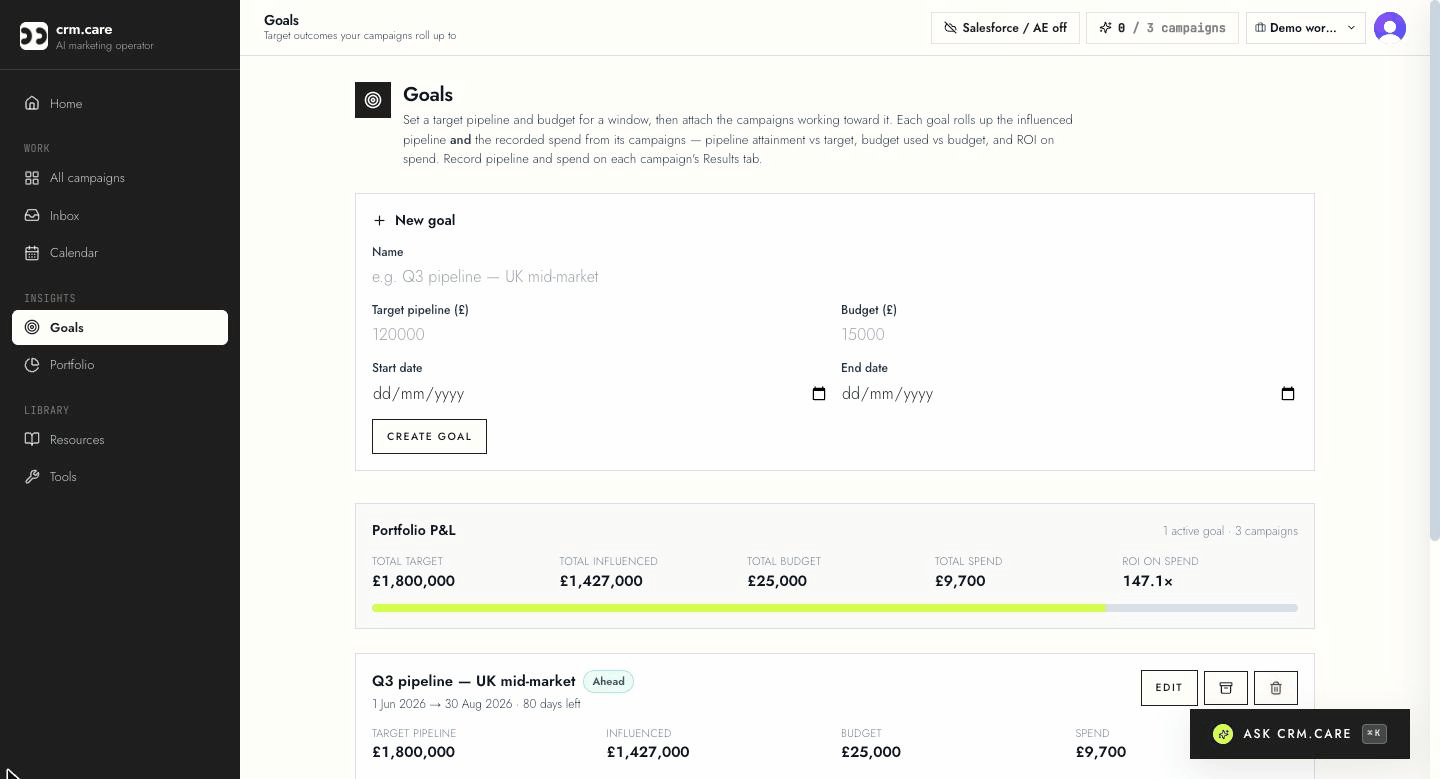
Task: Click the Home house icon
Action: pyautogui.click(x=32, y=103)
